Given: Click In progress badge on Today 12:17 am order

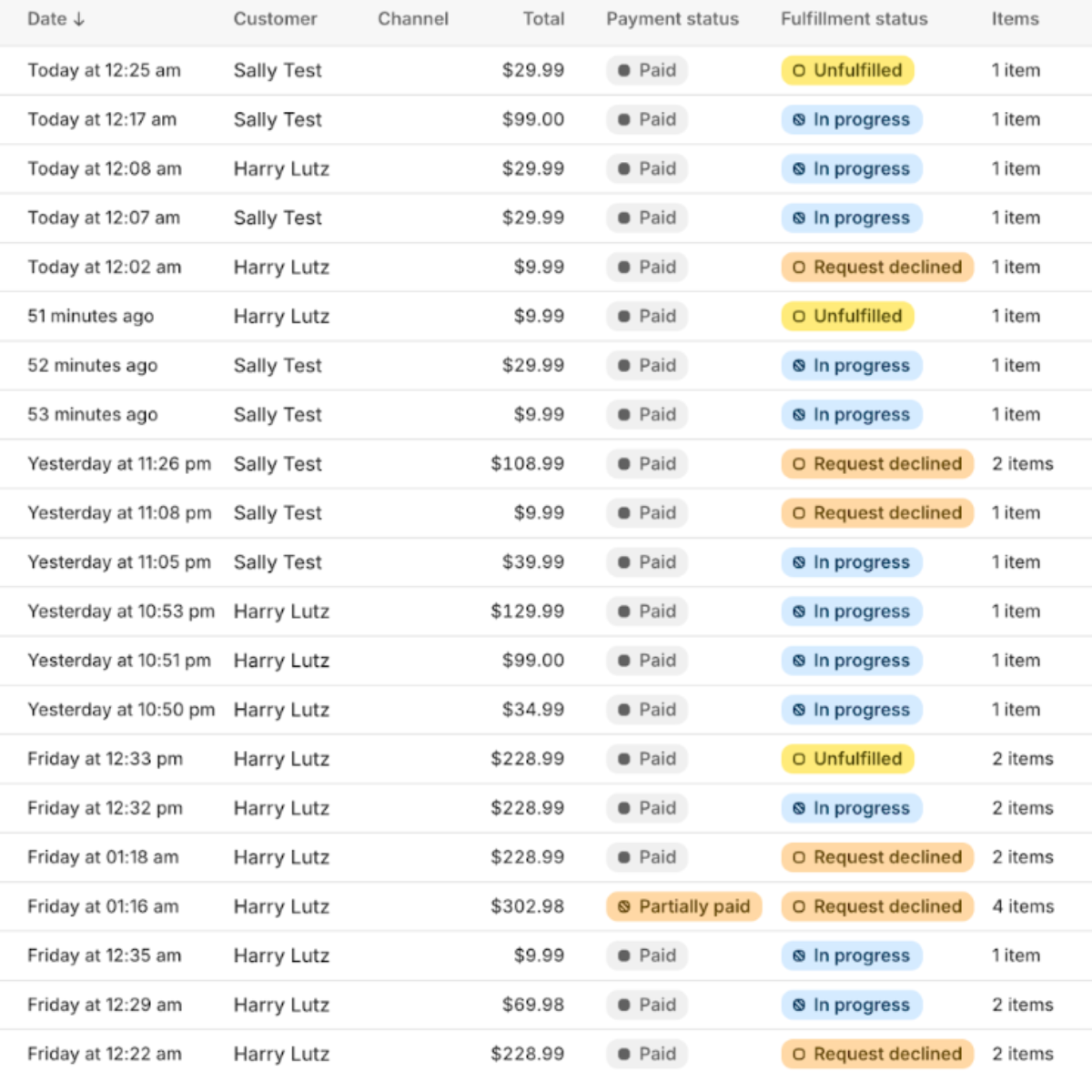Looking at the screenshot, I should [852, 120].
